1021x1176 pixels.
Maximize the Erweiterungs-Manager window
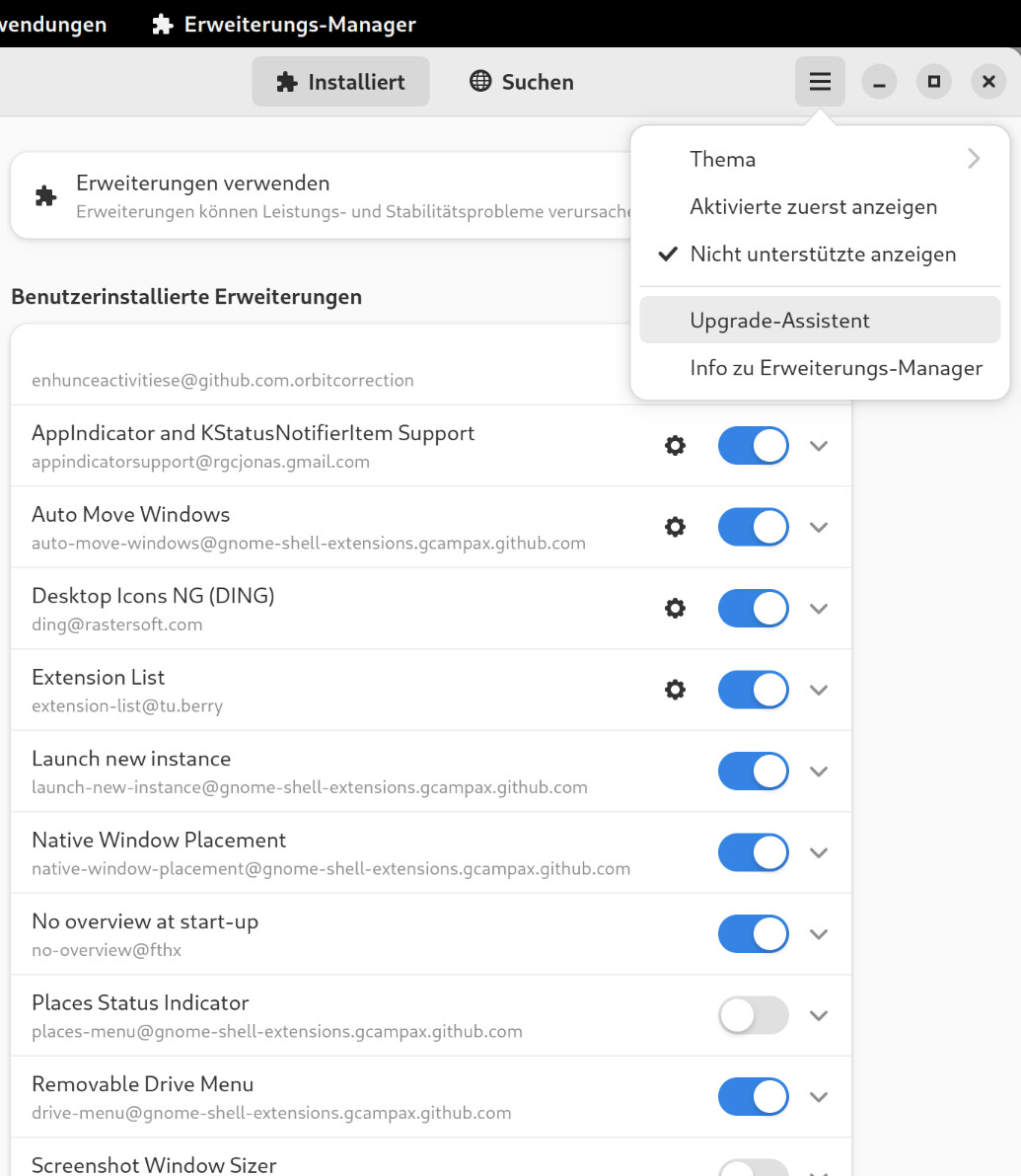coord(934,82)
